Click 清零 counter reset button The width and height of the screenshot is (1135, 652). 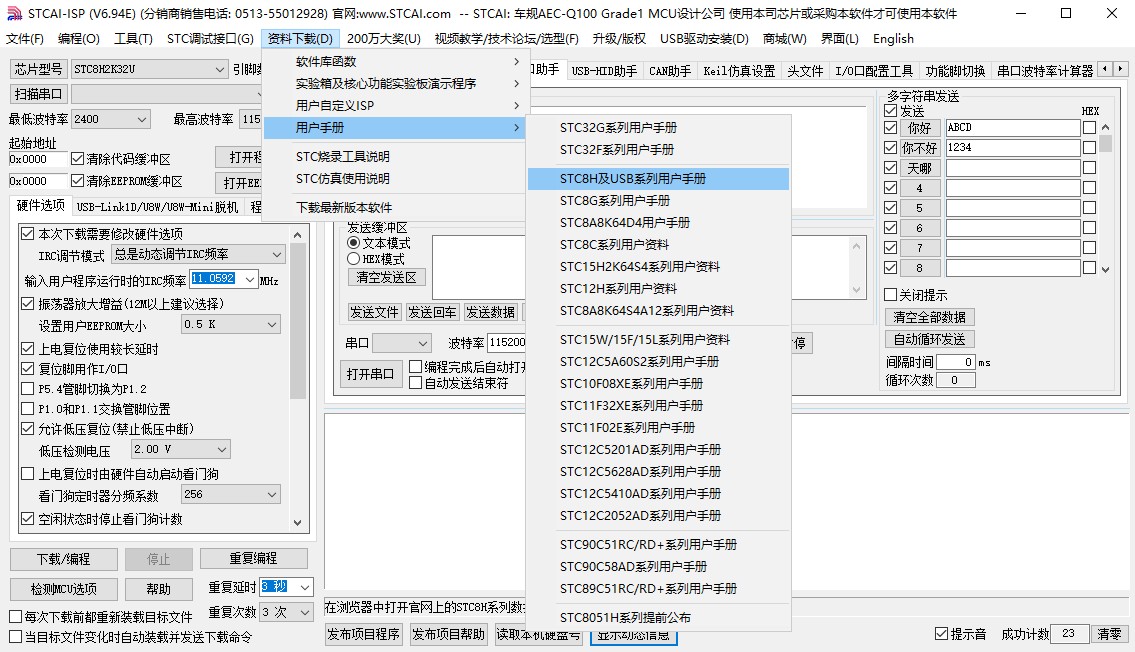1109,634
